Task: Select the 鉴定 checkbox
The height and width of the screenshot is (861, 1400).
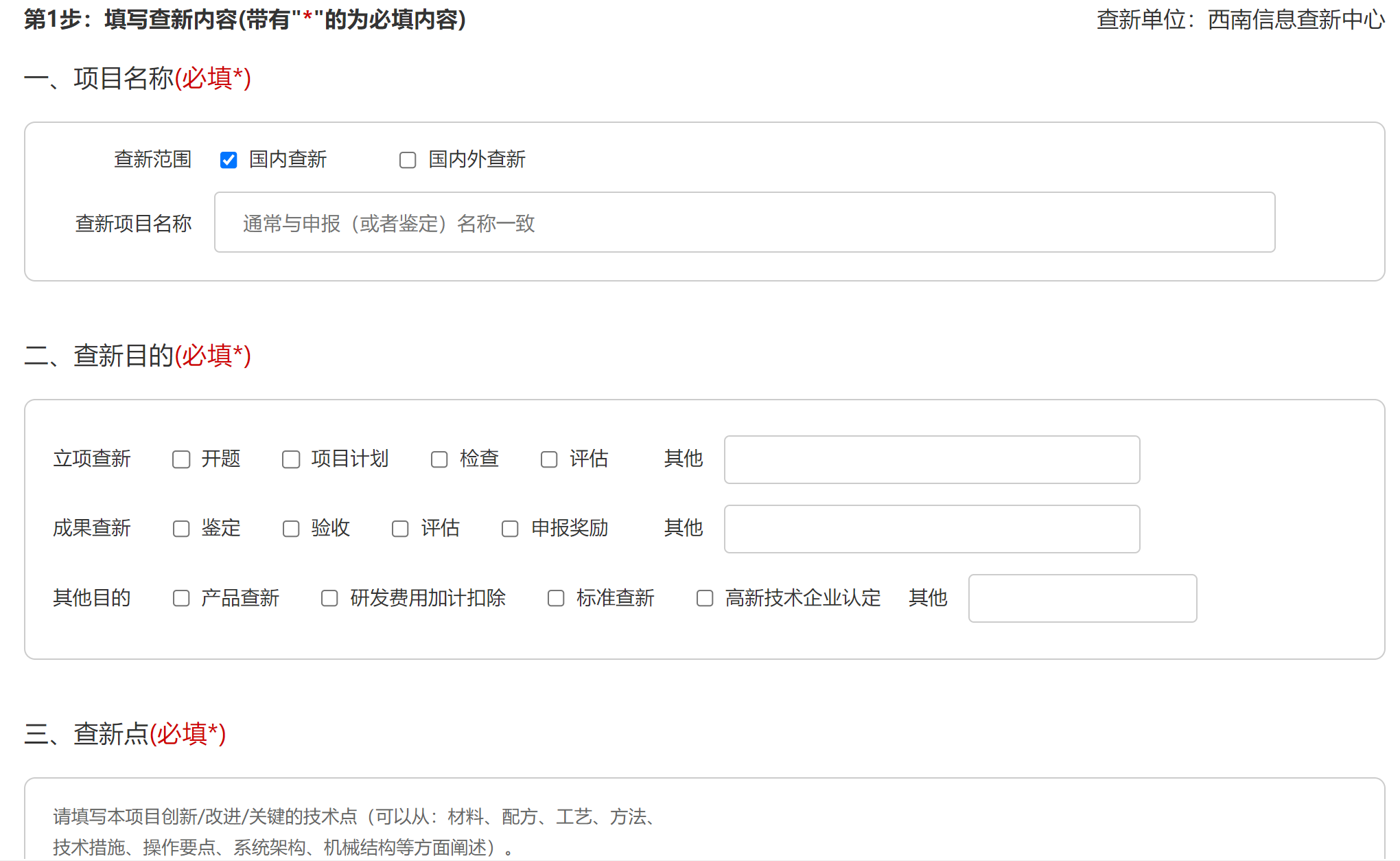Action: point(181,529)
